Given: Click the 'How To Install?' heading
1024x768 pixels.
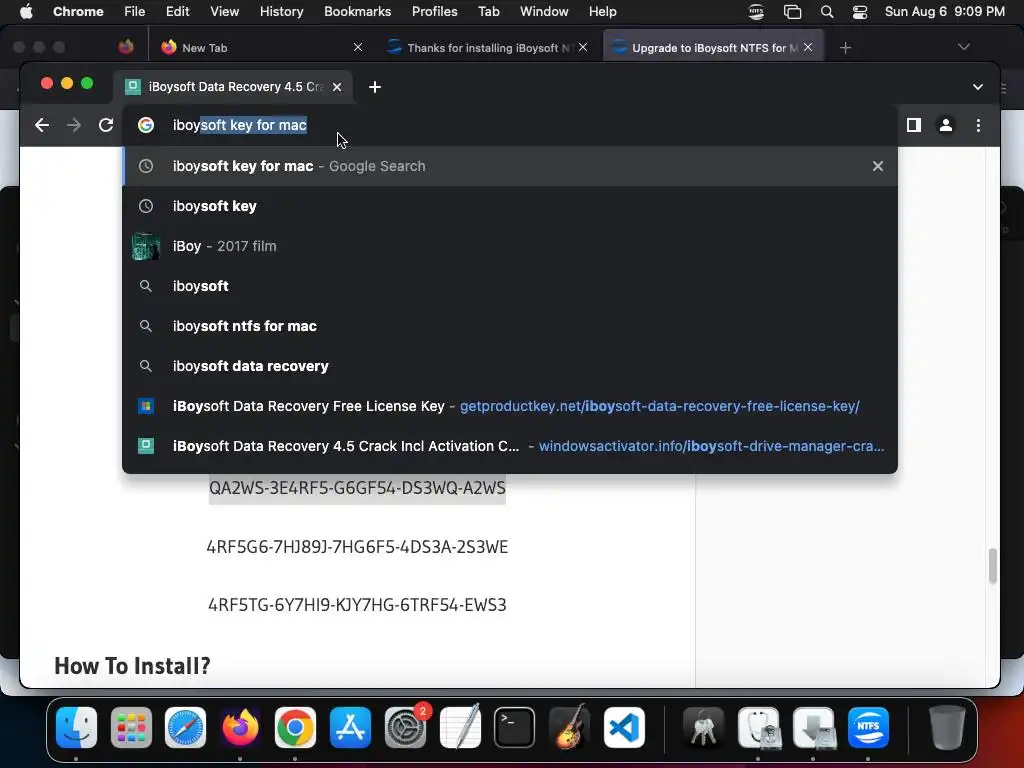Looking at the screenshot, I should [x=133, y=665].
